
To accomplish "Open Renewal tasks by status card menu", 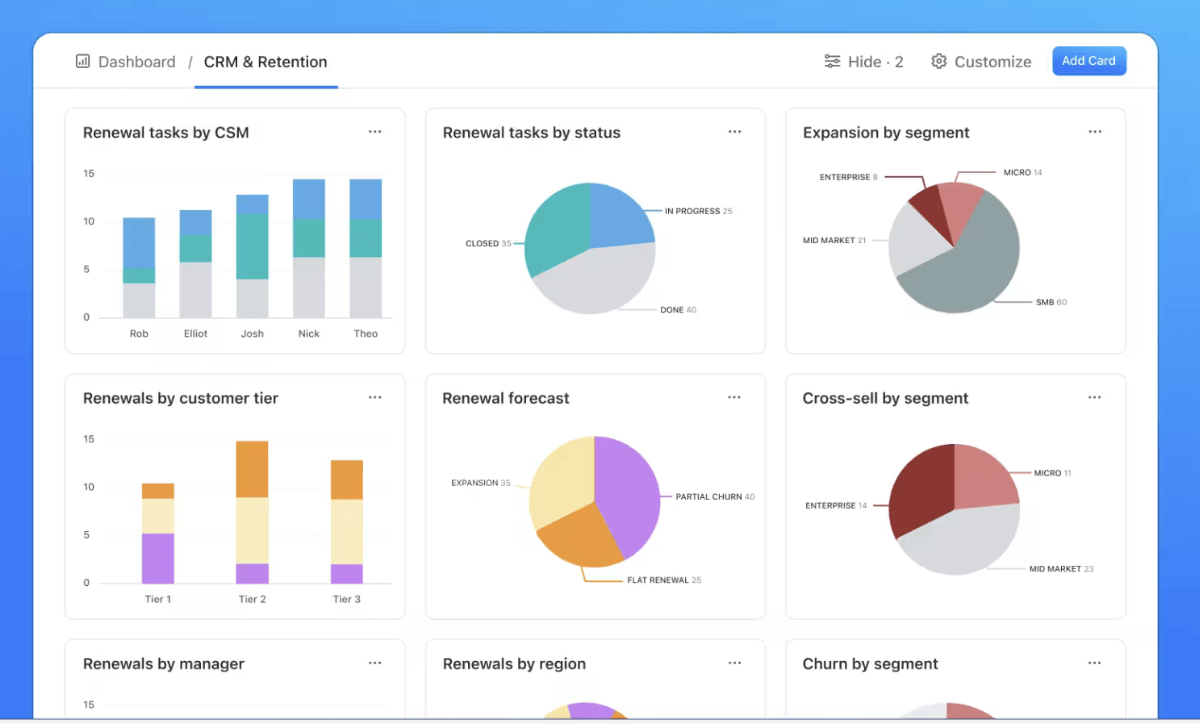I will [735, 132].
